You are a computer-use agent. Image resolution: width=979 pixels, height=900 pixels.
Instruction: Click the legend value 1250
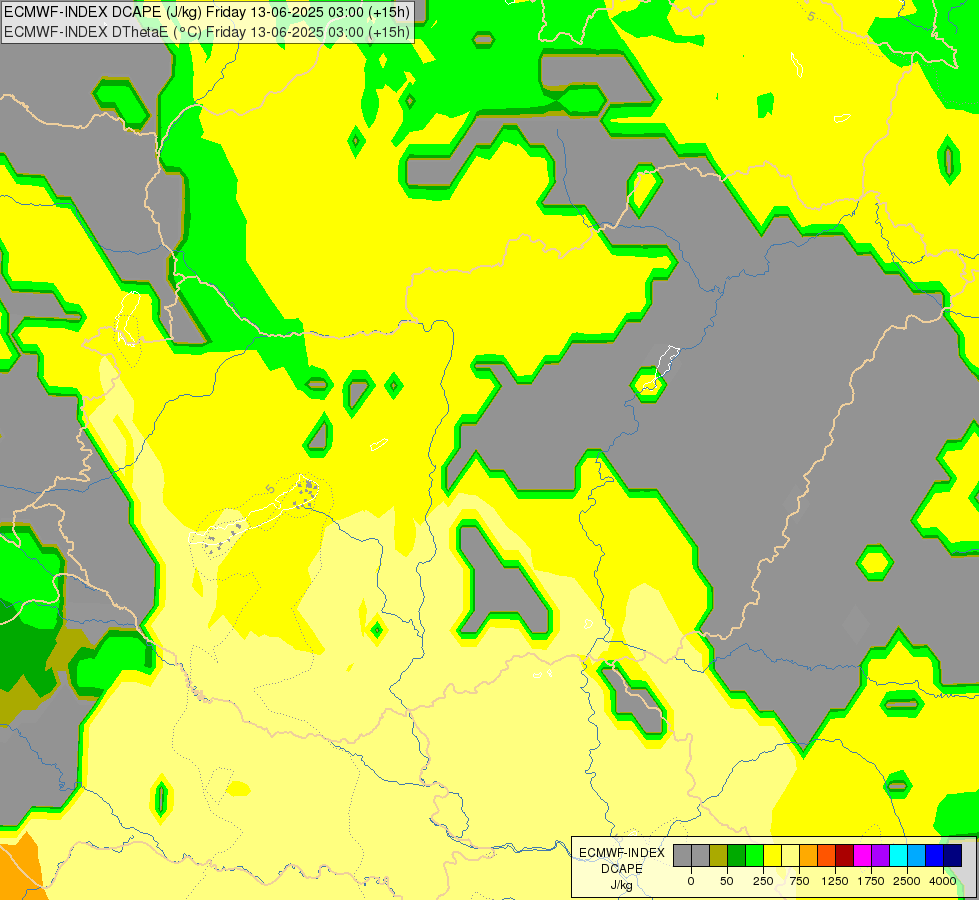coord(835,881)
